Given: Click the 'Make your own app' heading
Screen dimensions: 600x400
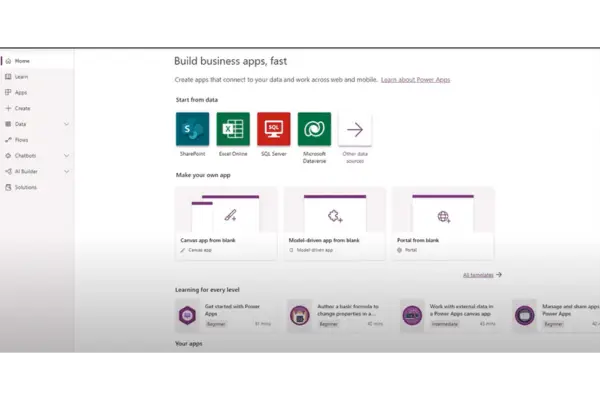Looking at the screenshot, I should [x=203, y=175].
